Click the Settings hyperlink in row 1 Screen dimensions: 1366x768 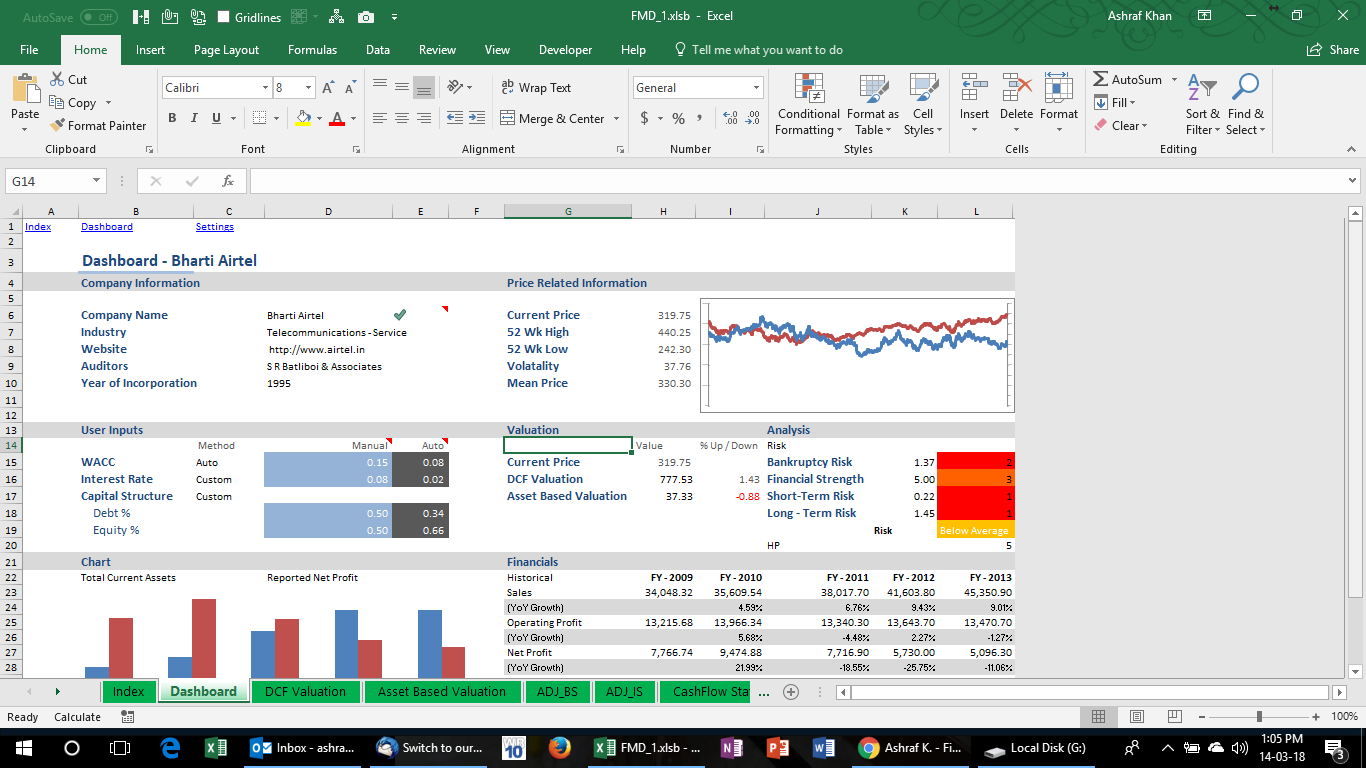pyautogui.click(x=215, y=227)
